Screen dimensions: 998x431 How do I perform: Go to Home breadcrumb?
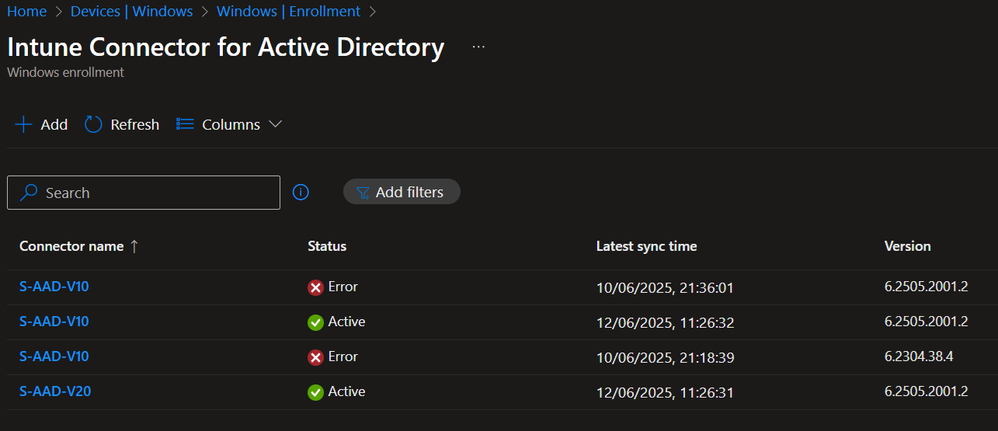click(27, 11)
